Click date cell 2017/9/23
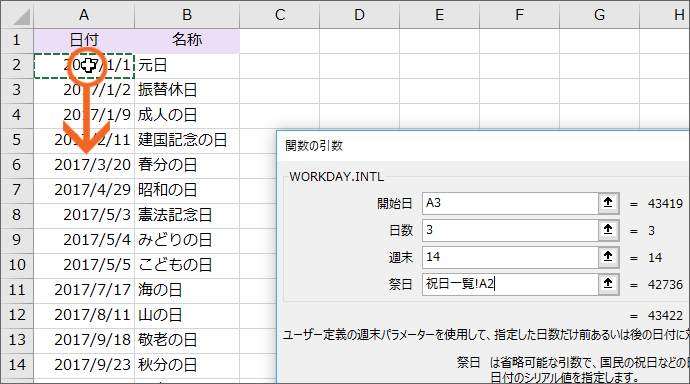 [84, 365]
